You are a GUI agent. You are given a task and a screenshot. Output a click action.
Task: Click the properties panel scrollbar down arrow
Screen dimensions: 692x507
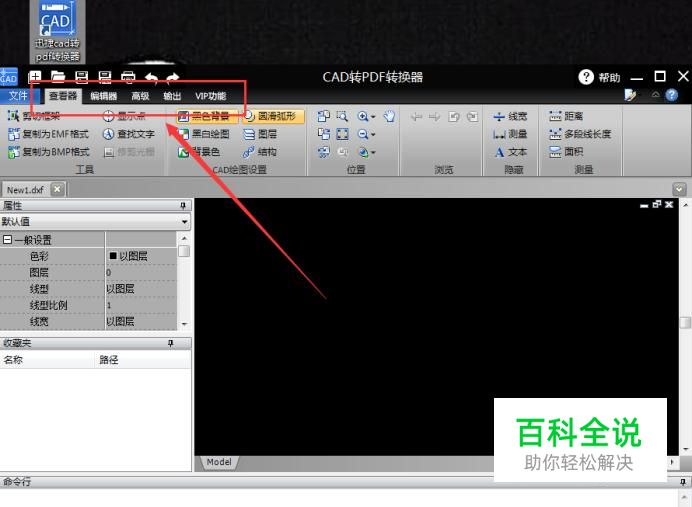[x=184, y=323]
